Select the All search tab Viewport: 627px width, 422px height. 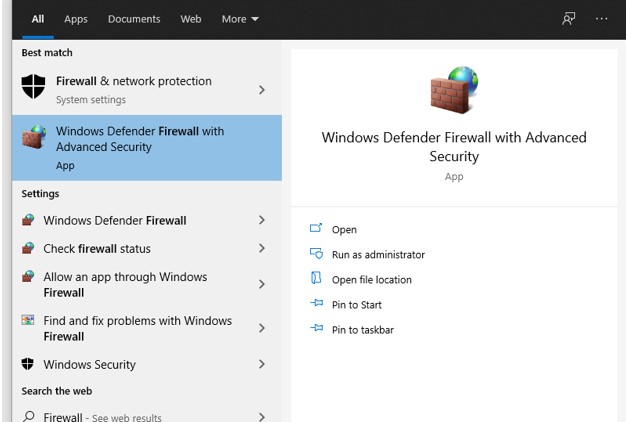[38, 19]
